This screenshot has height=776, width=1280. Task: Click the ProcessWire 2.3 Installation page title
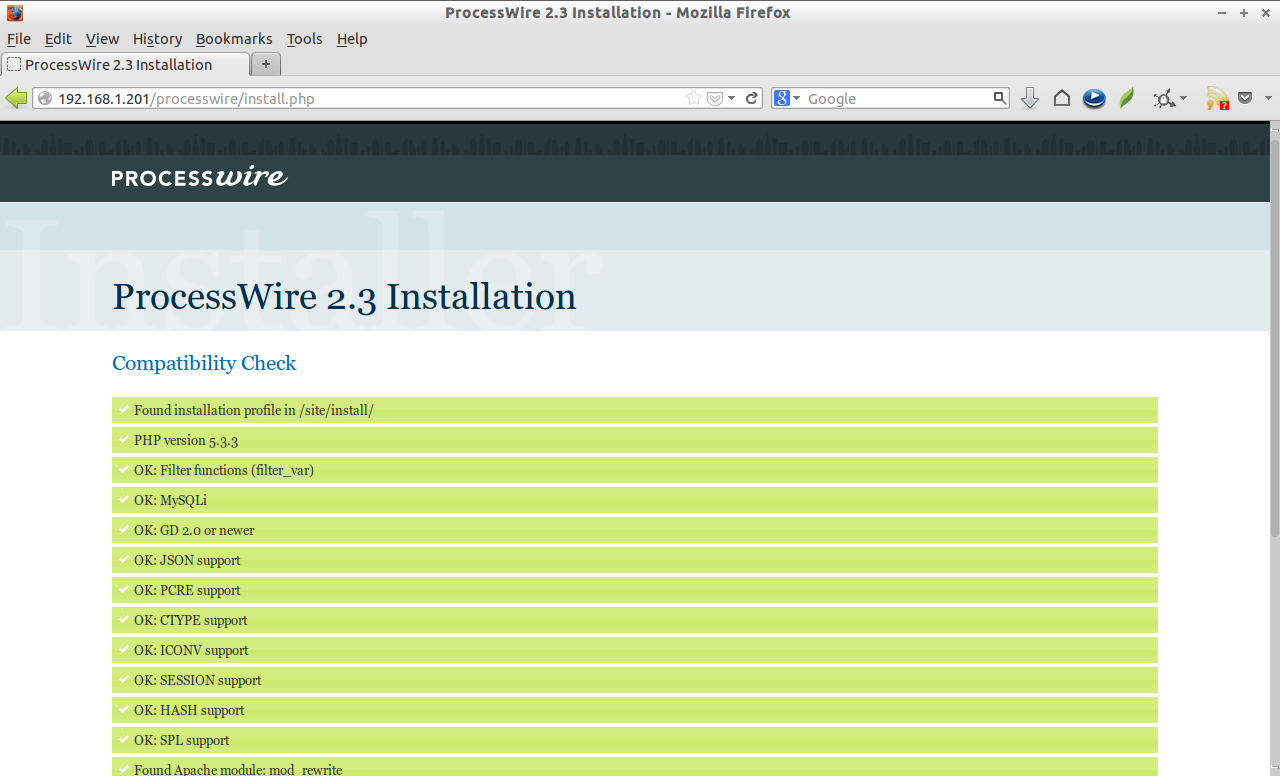click(344, 297)
